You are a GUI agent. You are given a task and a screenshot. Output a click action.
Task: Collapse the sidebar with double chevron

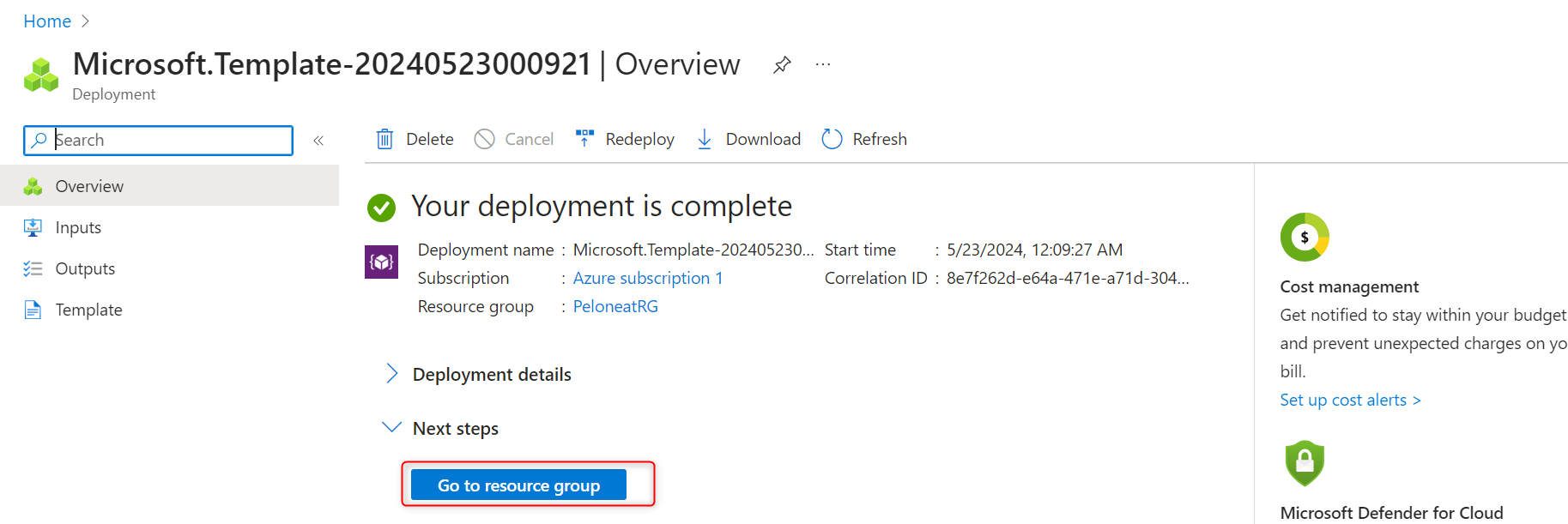[x=318, y=141]
